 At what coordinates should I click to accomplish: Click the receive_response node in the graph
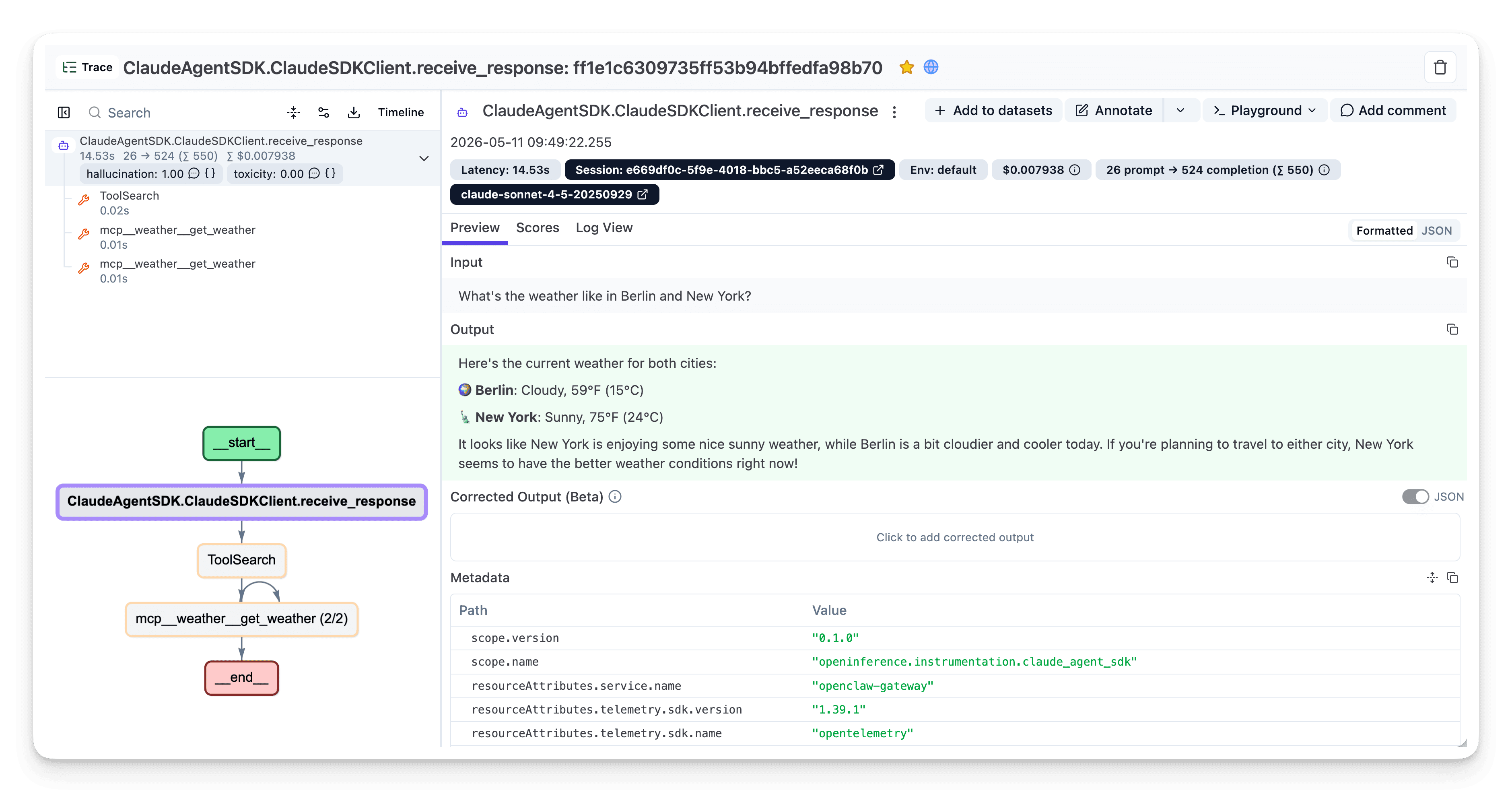[x=241, y=501]
